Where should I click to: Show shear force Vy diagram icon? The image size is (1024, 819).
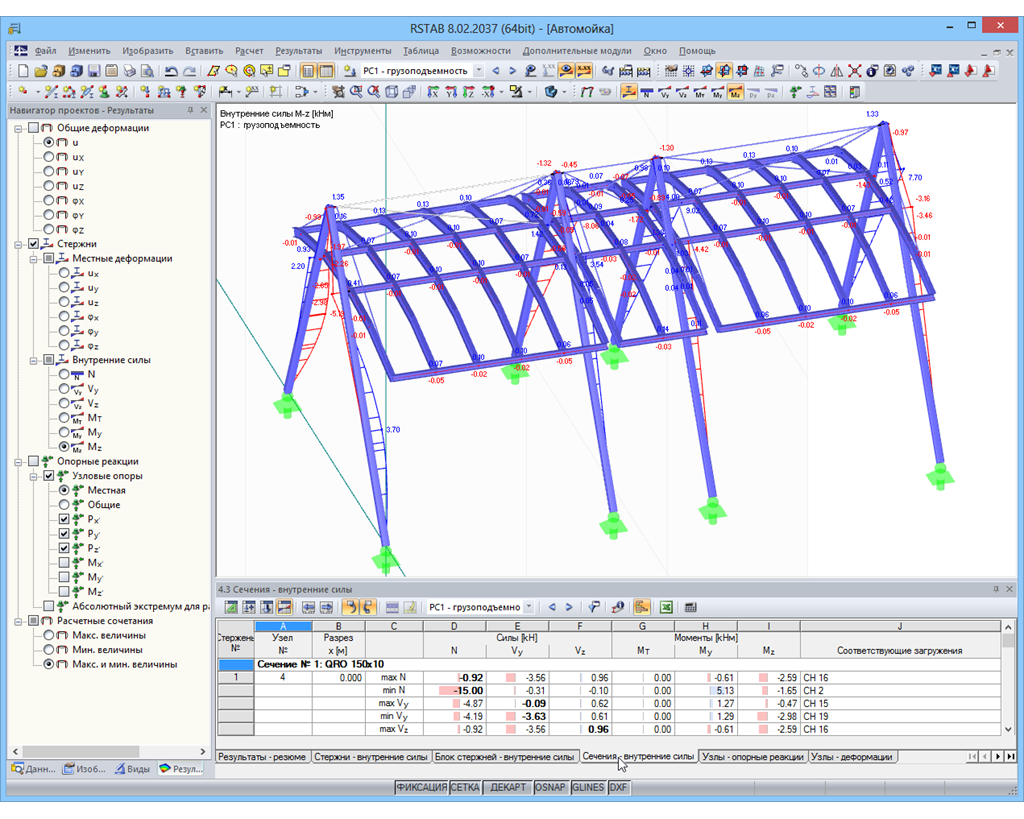click(665, 92)
